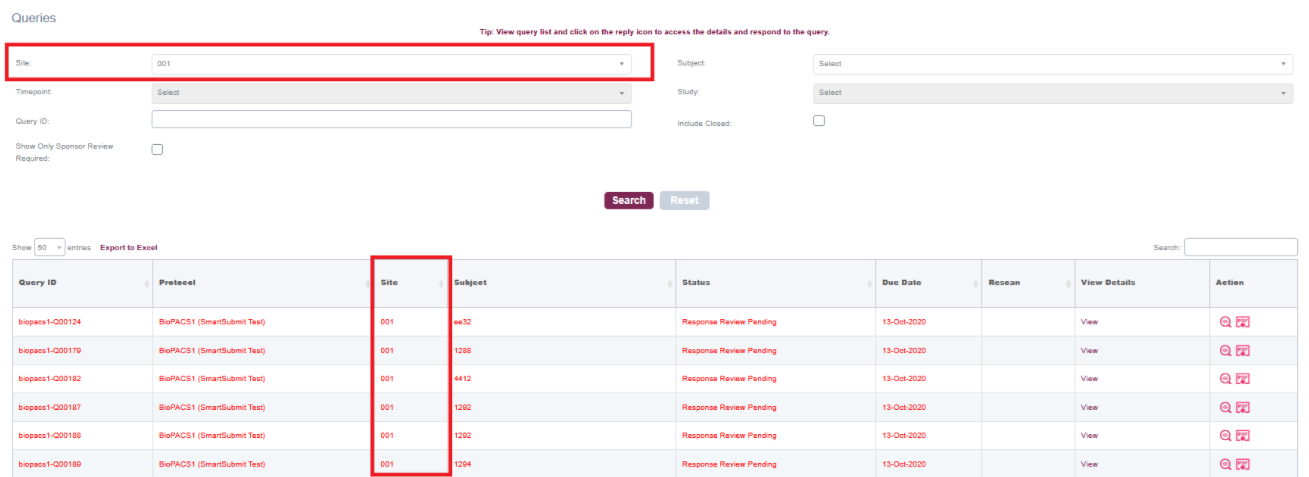Enable the Include Closed checkbox
Image resolution: width=1309 pixels, height=477 pixels.
coord(819,121)
